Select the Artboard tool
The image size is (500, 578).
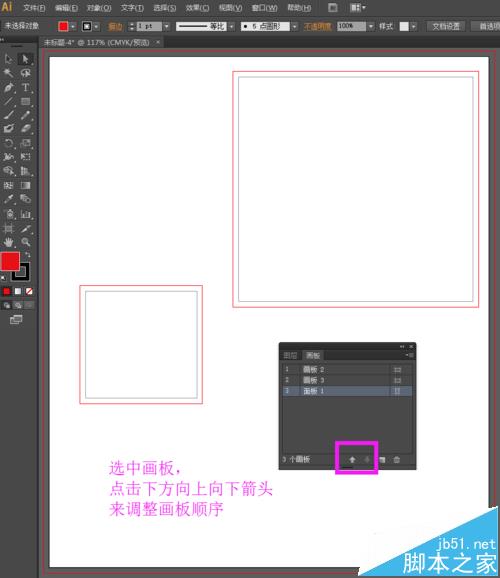click(8, 229)
